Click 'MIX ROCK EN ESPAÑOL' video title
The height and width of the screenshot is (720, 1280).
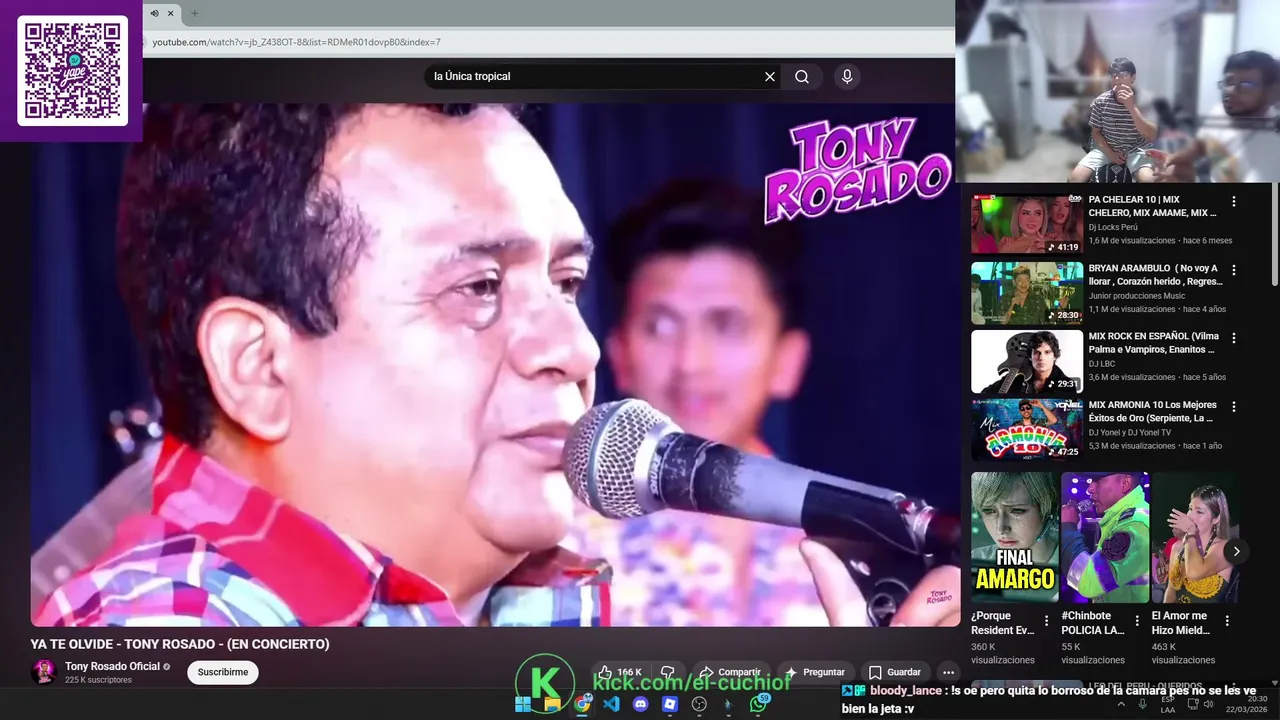(1152, 343)
